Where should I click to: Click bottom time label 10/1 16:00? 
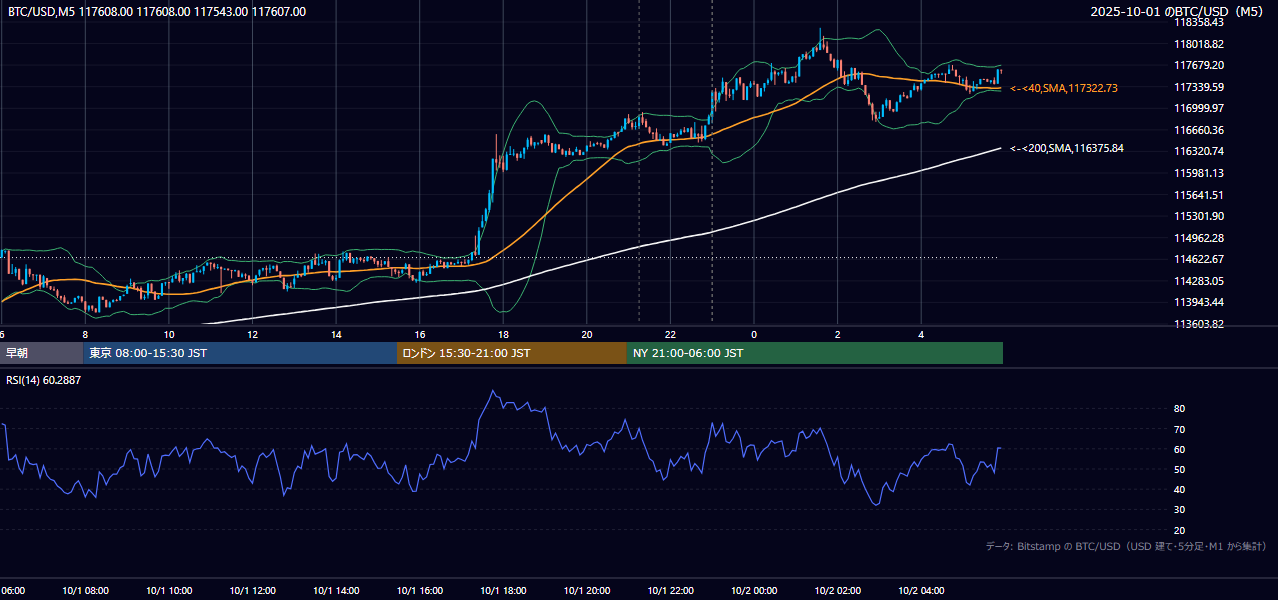(x=420, y=591)
